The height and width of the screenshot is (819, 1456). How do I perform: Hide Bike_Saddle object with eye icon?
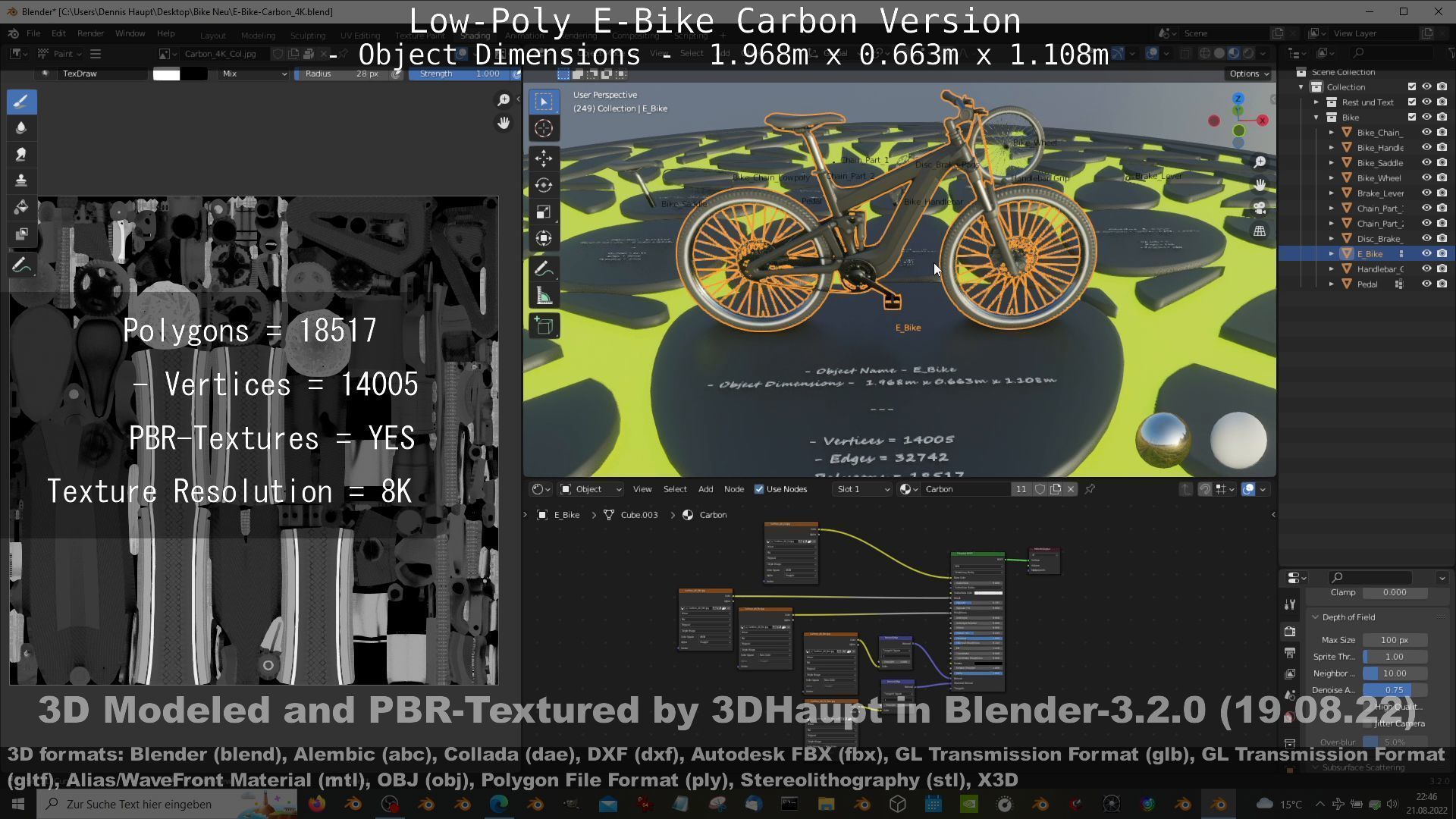[x=1426, y=163]
